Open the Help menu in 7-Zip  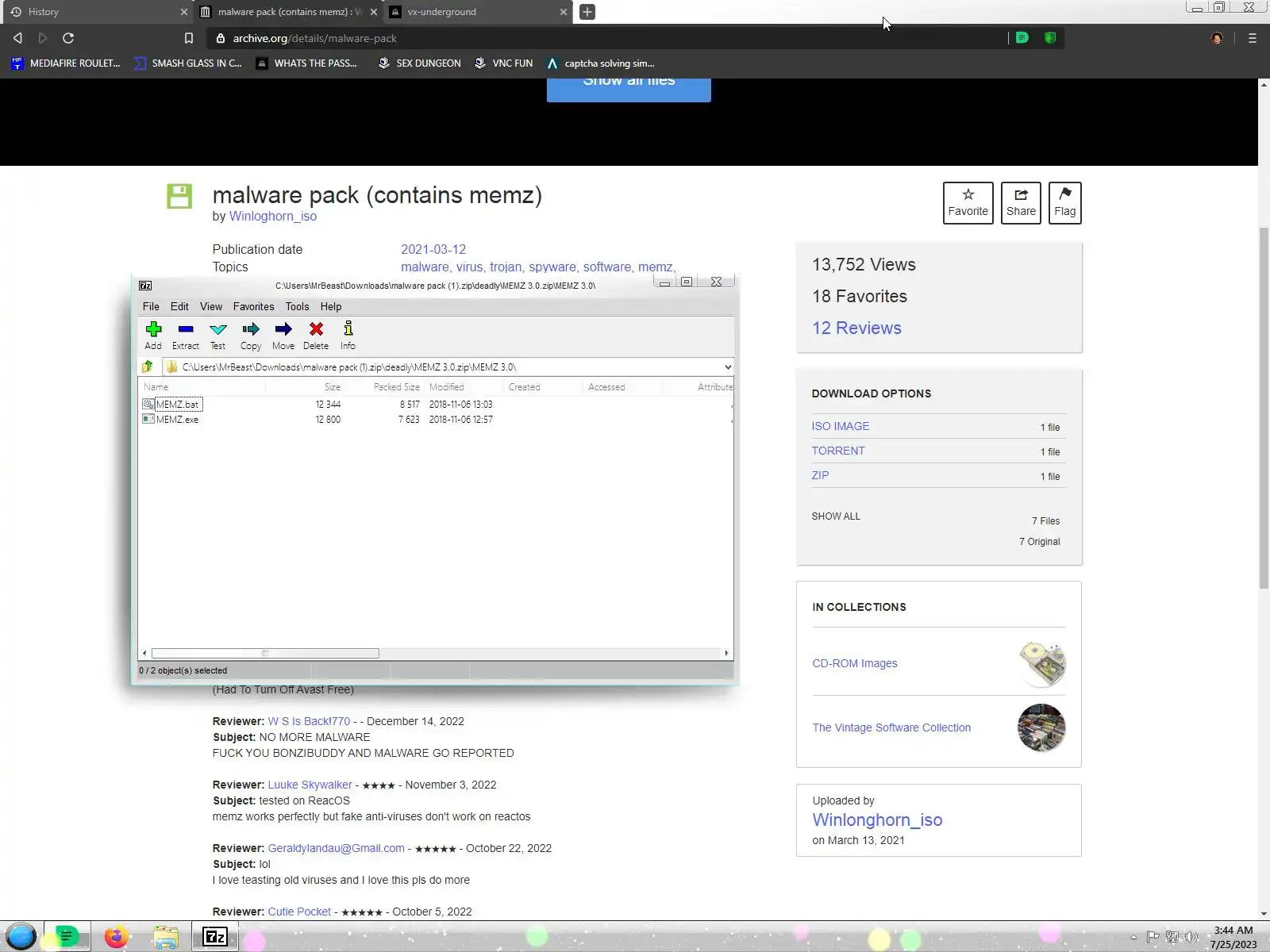pyautogui.click(x=331, y=306)
